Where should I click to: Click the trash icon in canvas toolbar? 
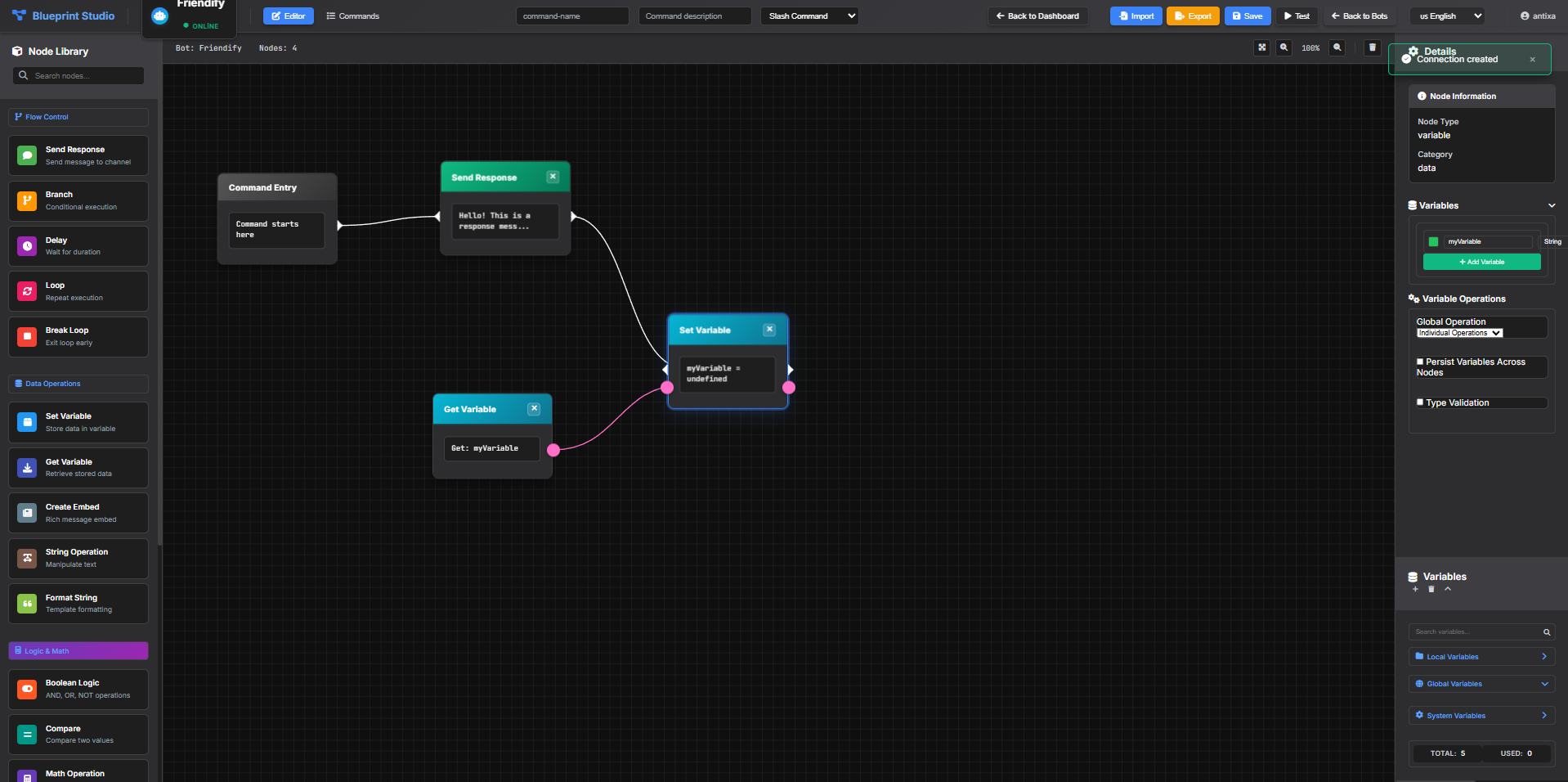(1373, 47)
